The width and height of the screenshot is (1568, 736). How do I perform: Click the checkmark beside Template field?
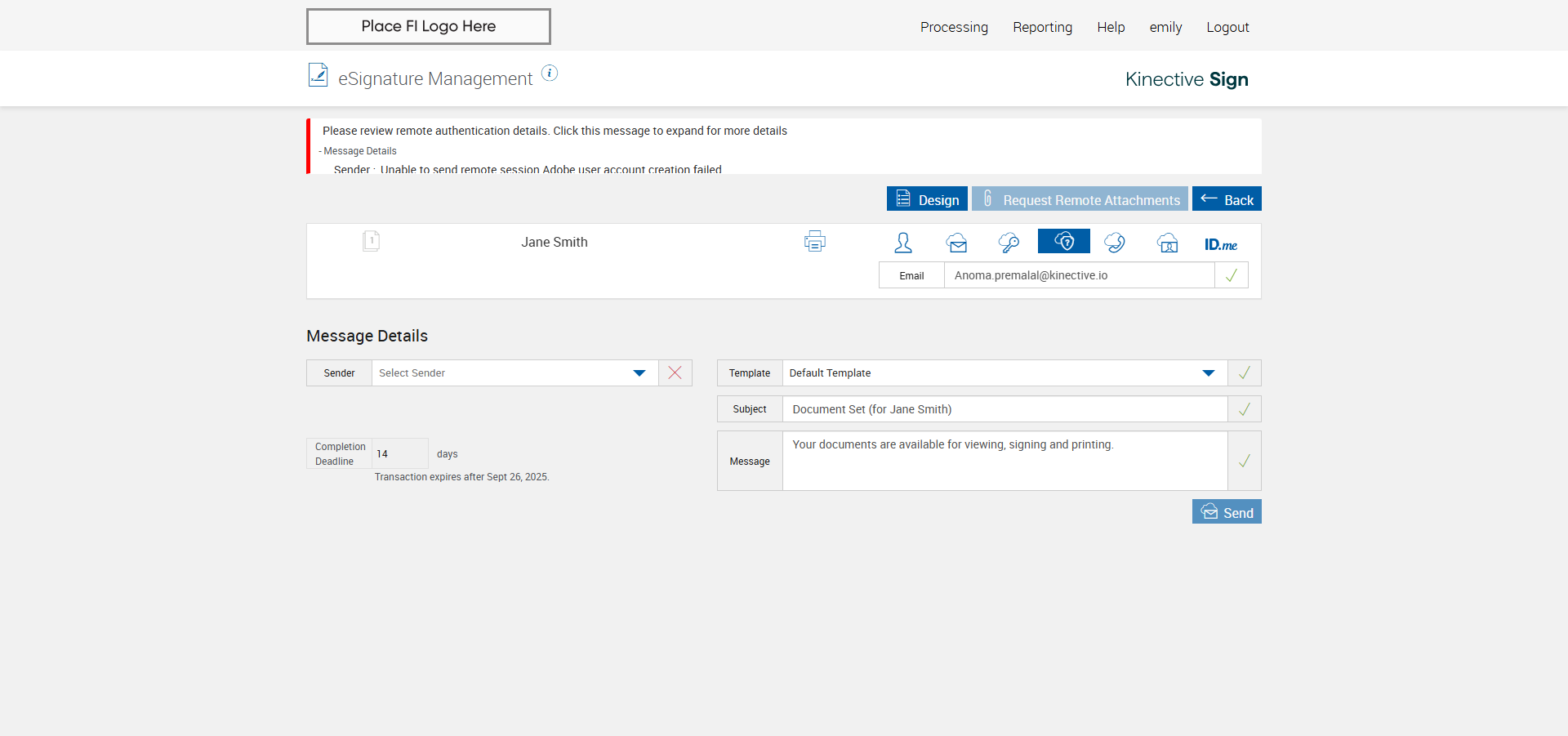1245,372
